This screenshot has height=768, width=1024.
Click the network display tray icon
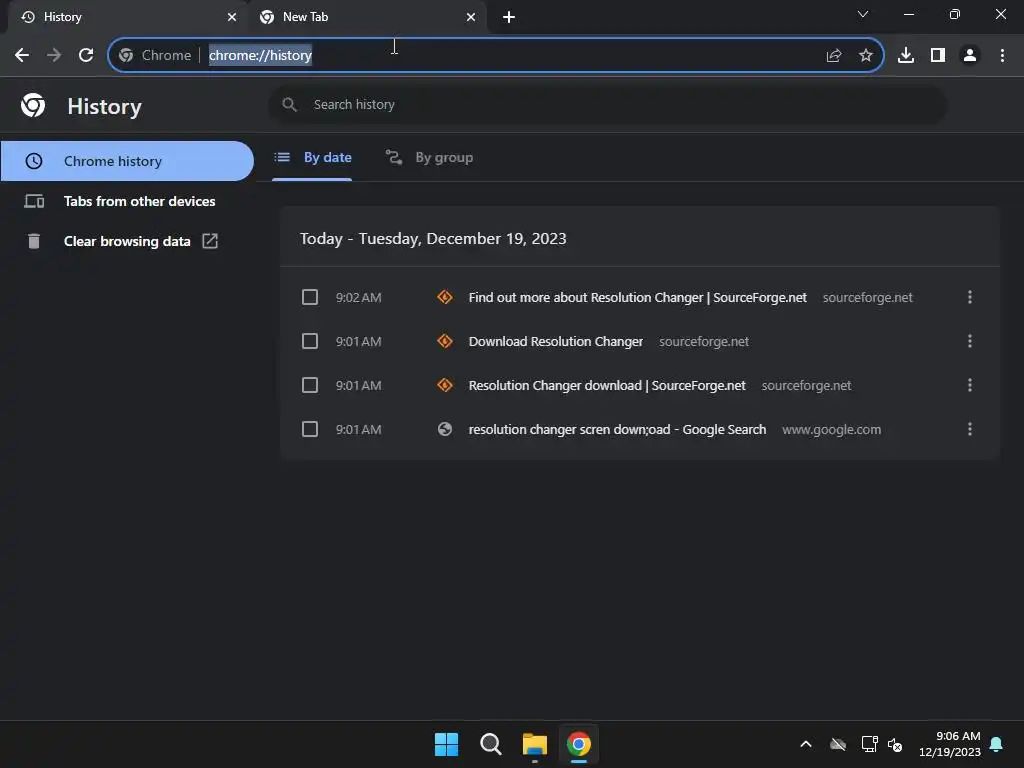pyautogui.click(x=869, y=744)
